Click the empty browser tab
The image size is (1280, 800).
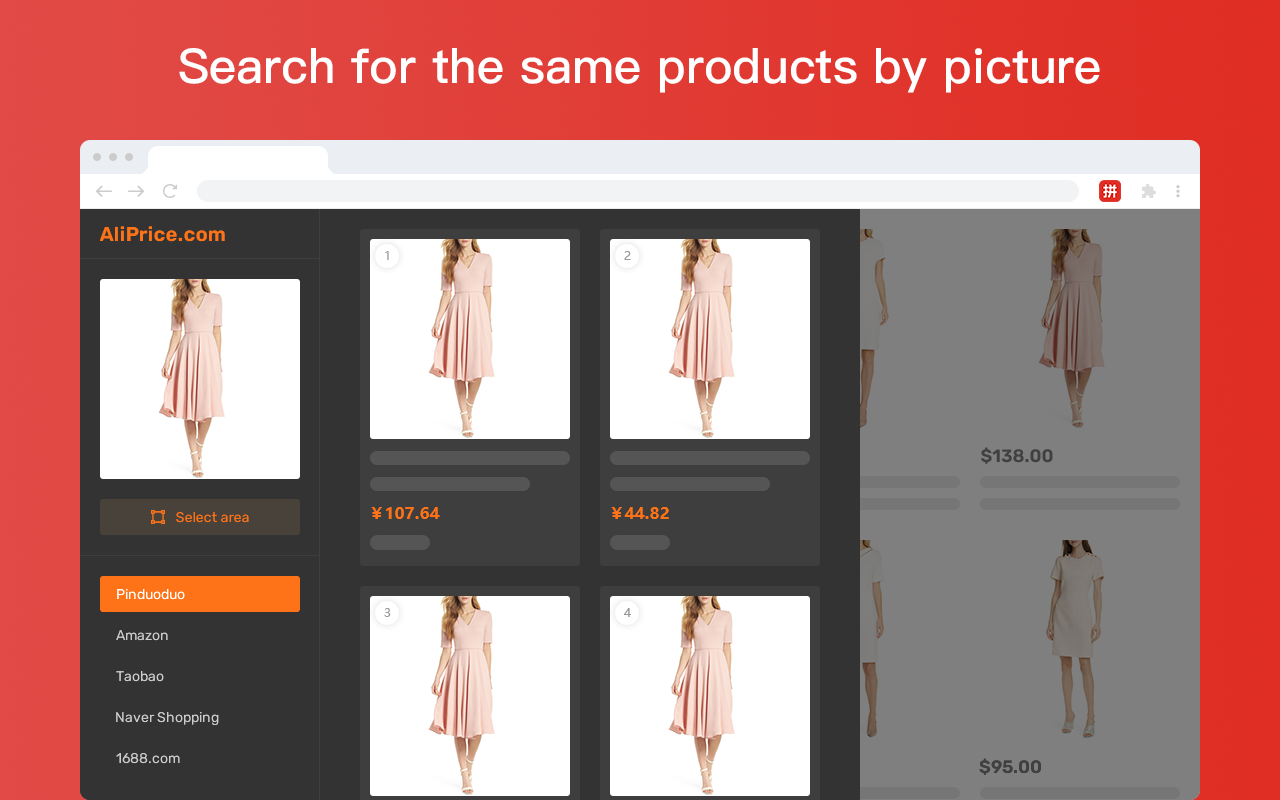click(238, 160)
